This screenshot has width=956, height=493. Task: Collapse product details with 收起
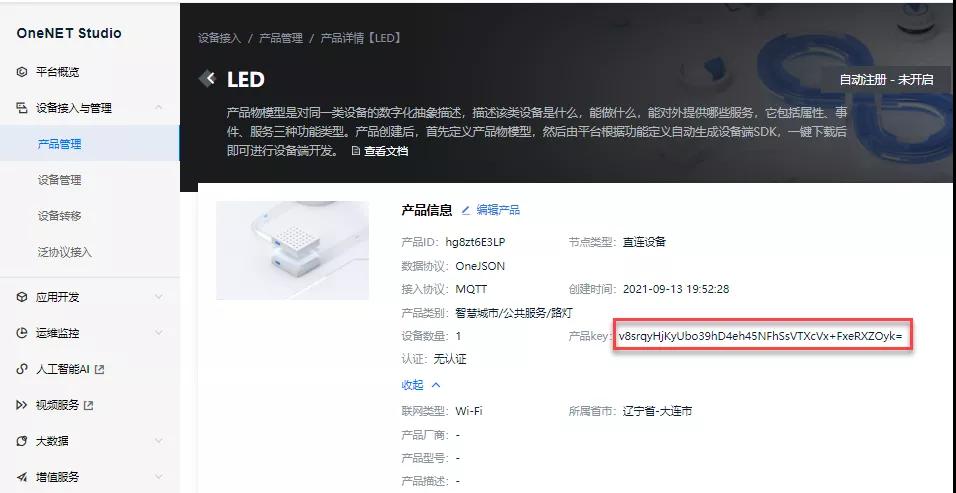pos(421,385)
